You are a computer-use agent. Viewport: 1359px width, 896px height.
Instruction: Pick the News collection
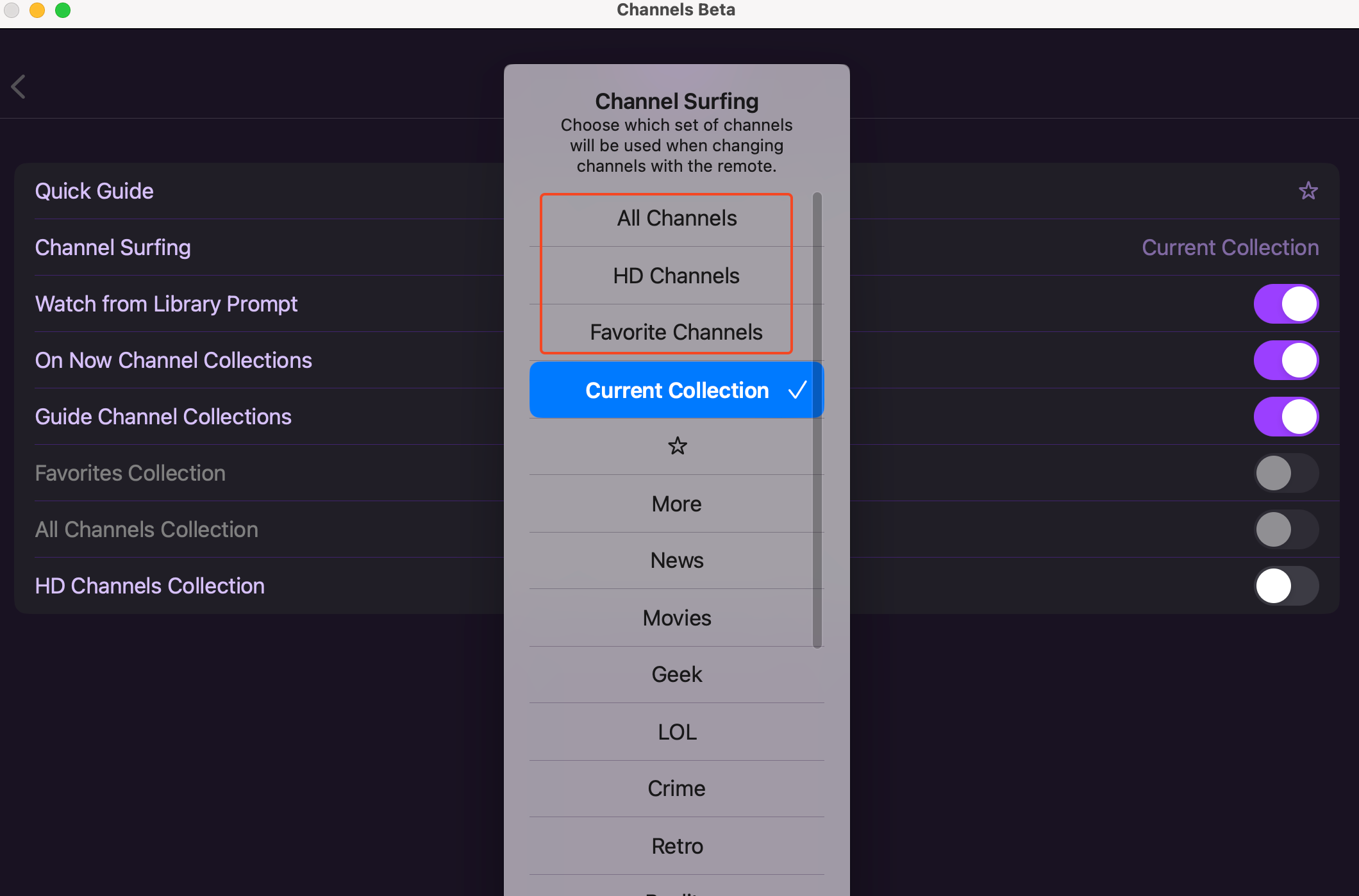(676, 561)
